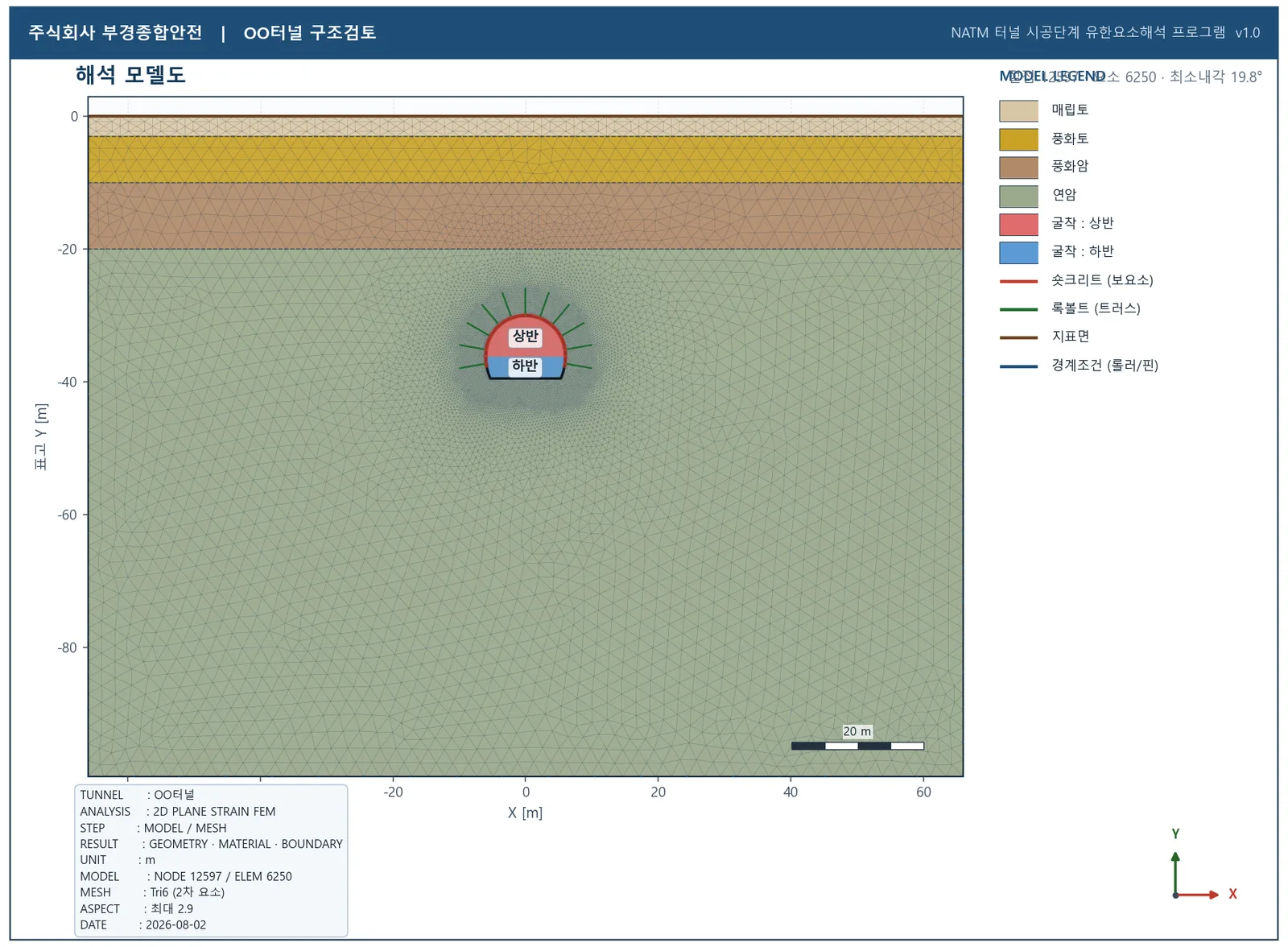This screenshot has width=1288, height=947.
Task: Click the STEP : MODEL / MESH row
Action: tap(153, 828)
